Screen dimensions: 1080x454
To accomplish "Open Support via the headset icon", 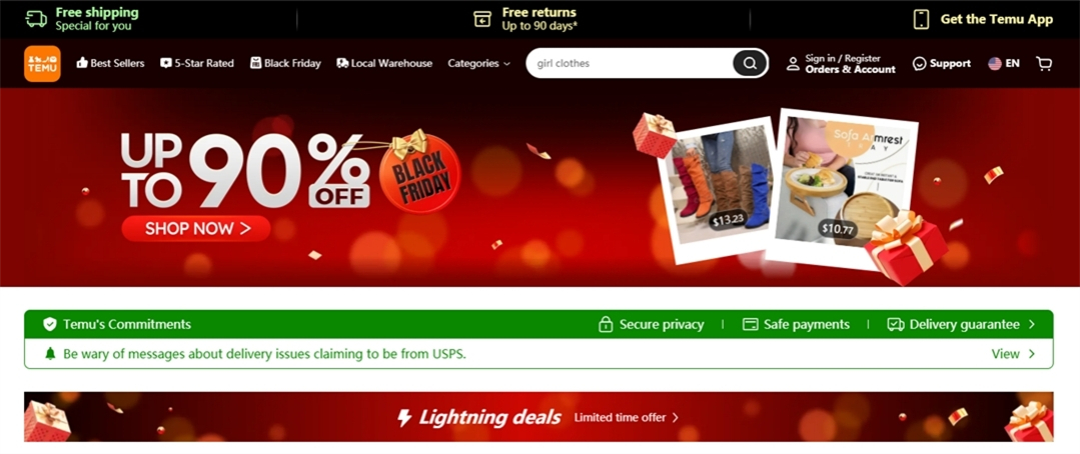I will [919, 63].
